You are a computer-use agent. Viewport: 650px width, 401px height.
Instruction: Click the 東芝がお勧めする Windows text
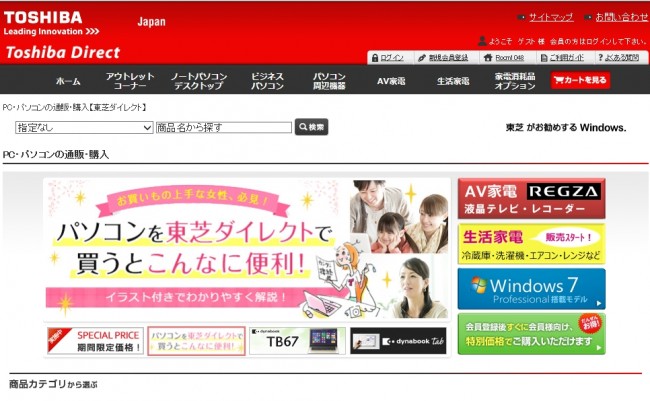coord(566,128)
